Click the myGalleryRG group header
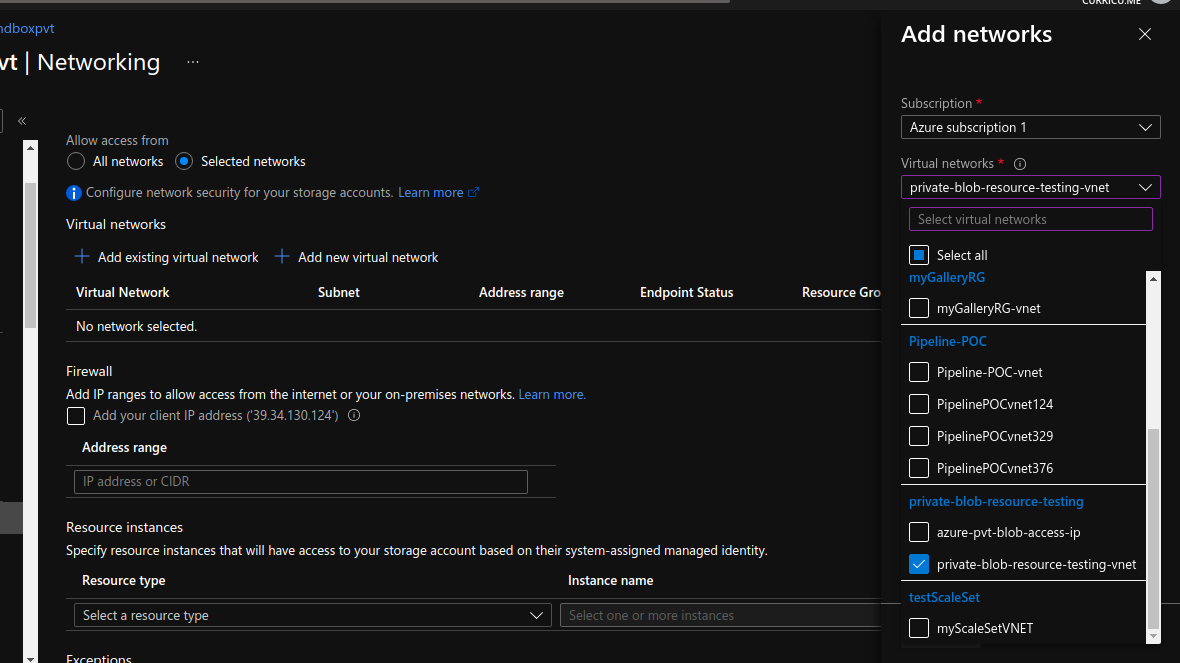This screenshot has height=663, width=1180. pyautogui.click(x=947, y=277)
